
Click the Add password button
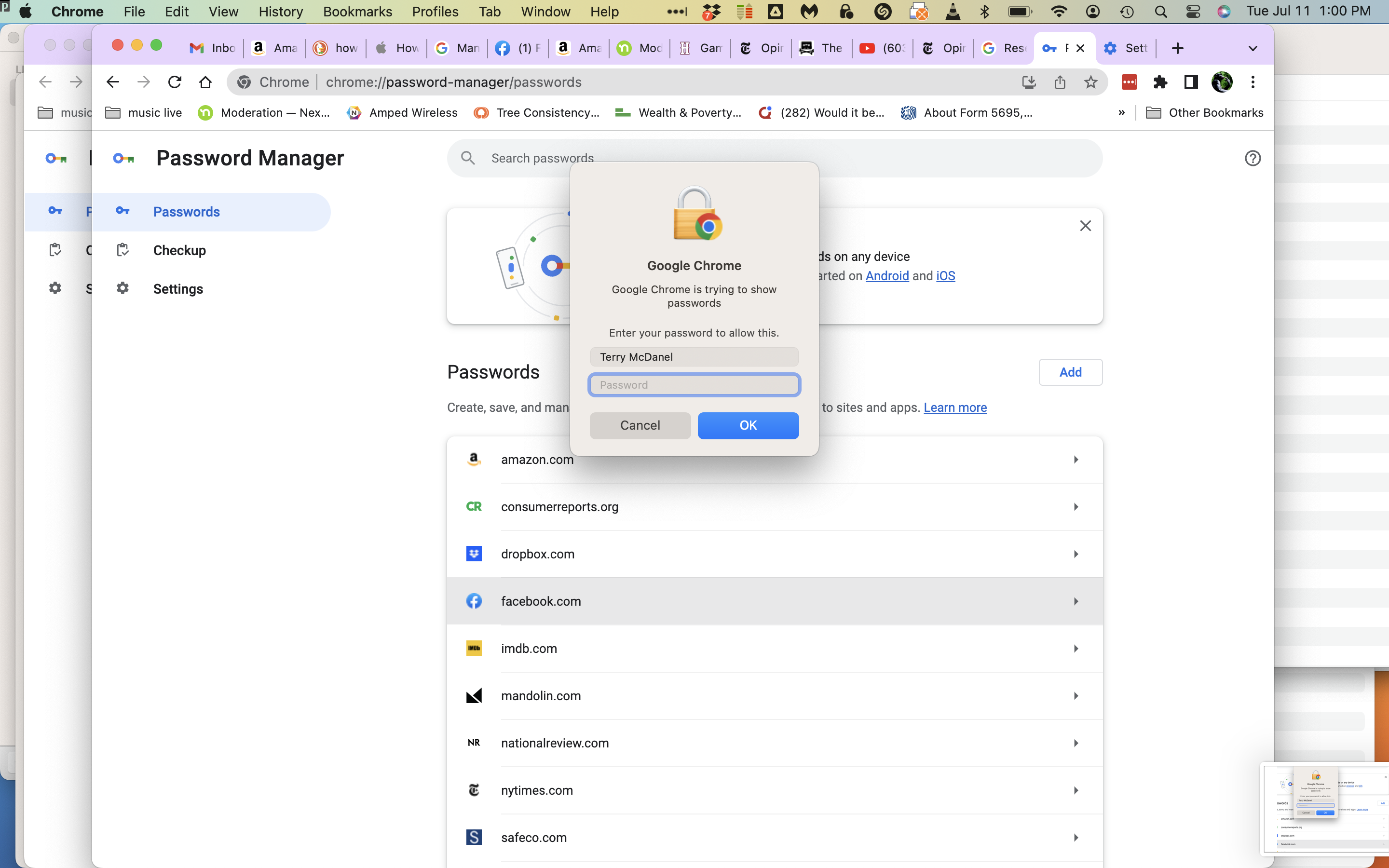coord(1070,372)
